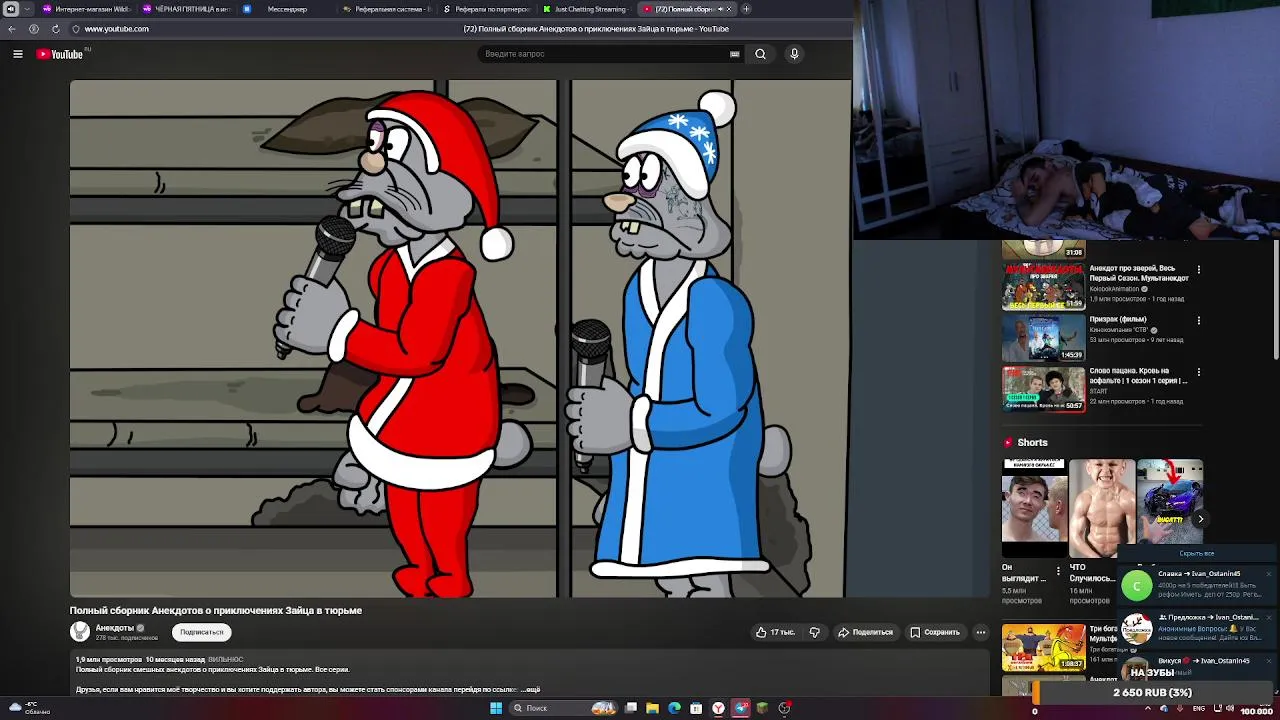Mute the YouTube tab via speaker icon
Image resolution: width=1280 pixels, height=720 pixels.
coord(719,9)
